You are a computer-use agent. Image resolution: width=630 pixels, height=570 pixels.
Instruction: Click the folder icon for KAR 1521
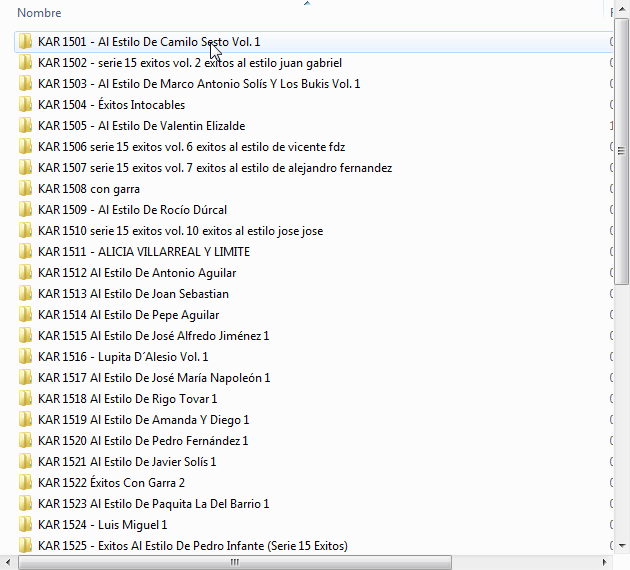tap(25, 461)
